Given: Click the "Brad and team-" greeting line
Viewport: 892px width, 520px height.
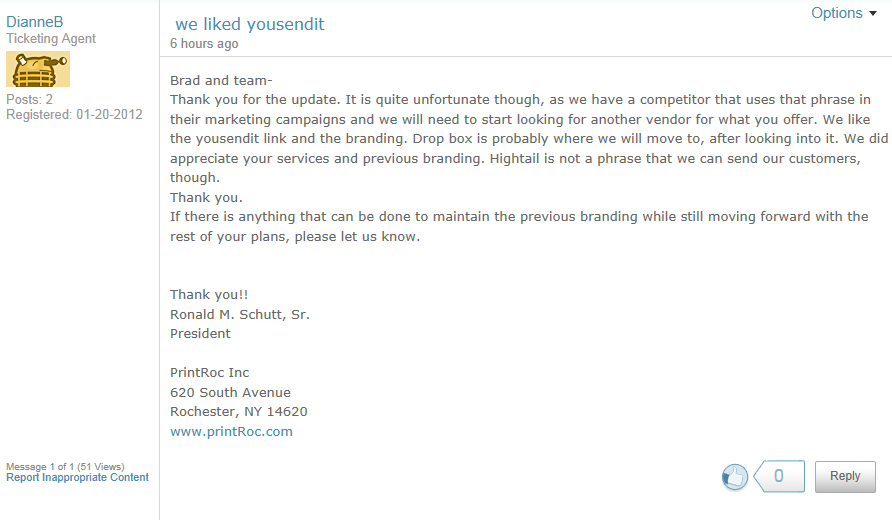Looking at the screenshot, I should [x=221, y=80].
